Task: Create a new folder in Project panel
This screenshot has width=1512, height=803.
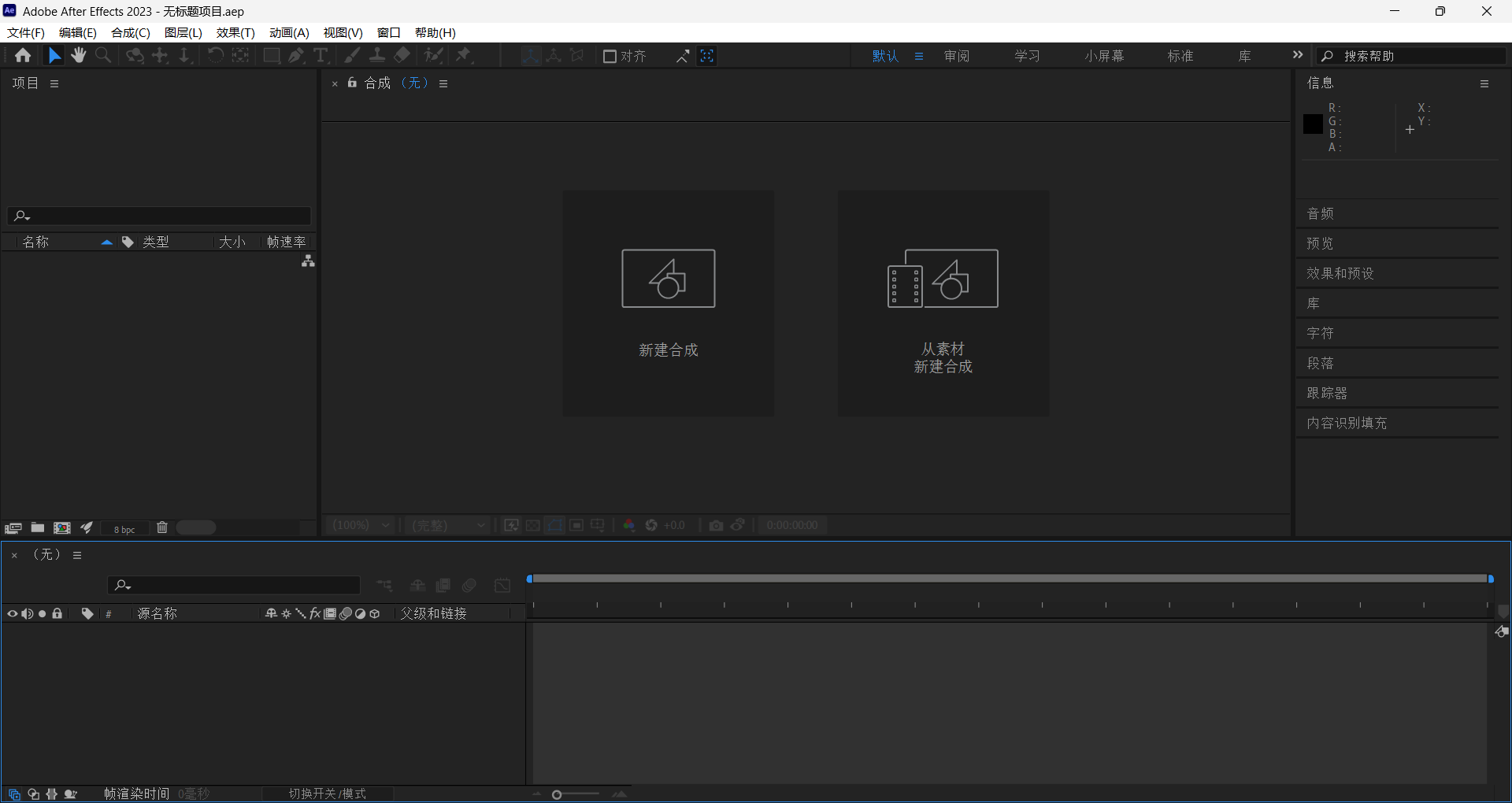Action: coord(38,527)
